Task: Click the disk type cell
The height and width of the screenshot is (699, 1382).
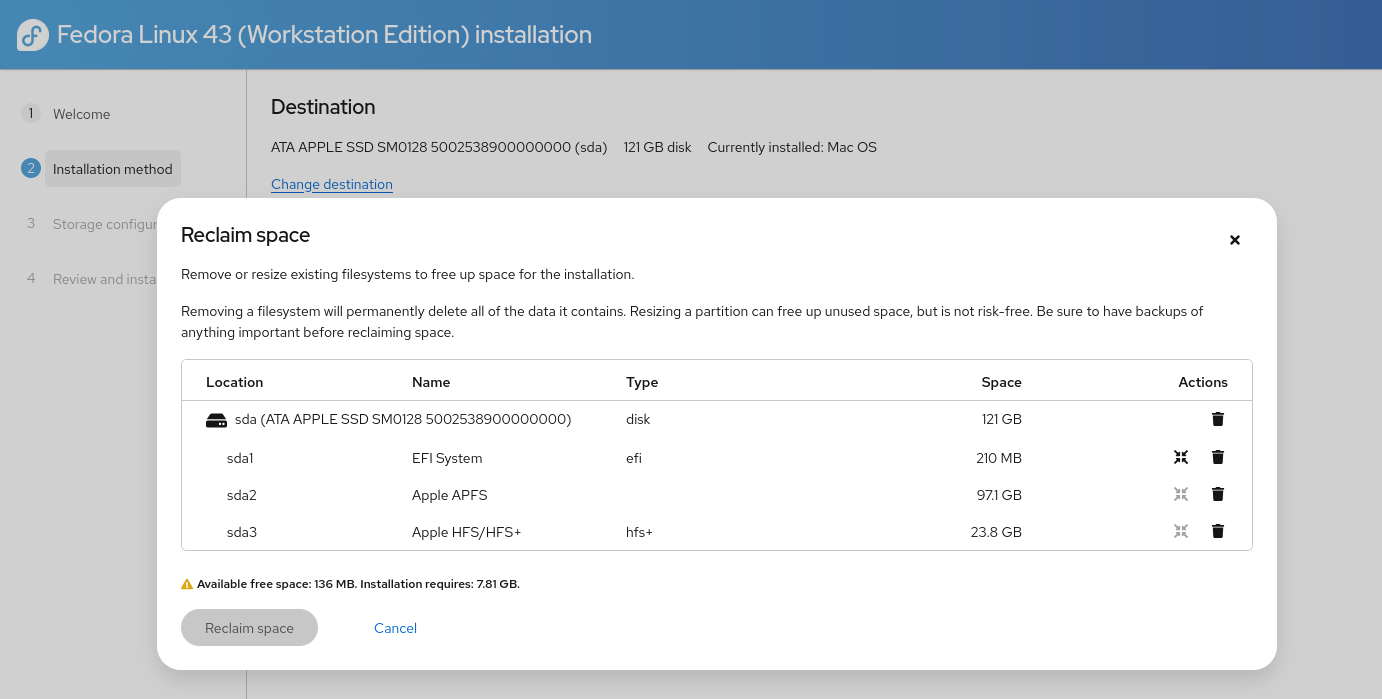Action: [x=638, y=419]
